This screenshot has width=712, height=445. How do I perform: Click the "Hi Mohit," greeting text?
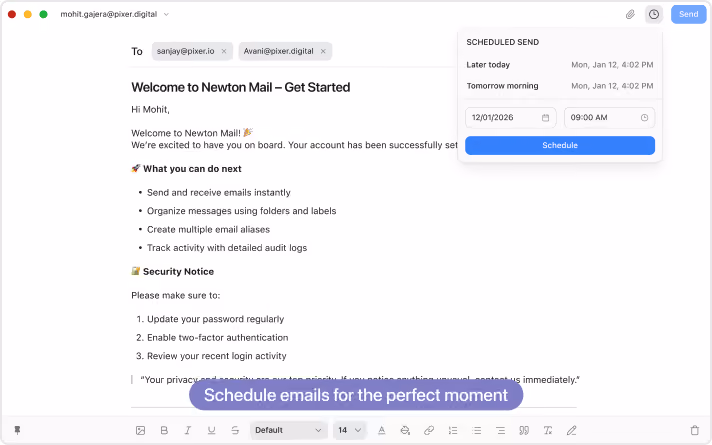point(150,109)
